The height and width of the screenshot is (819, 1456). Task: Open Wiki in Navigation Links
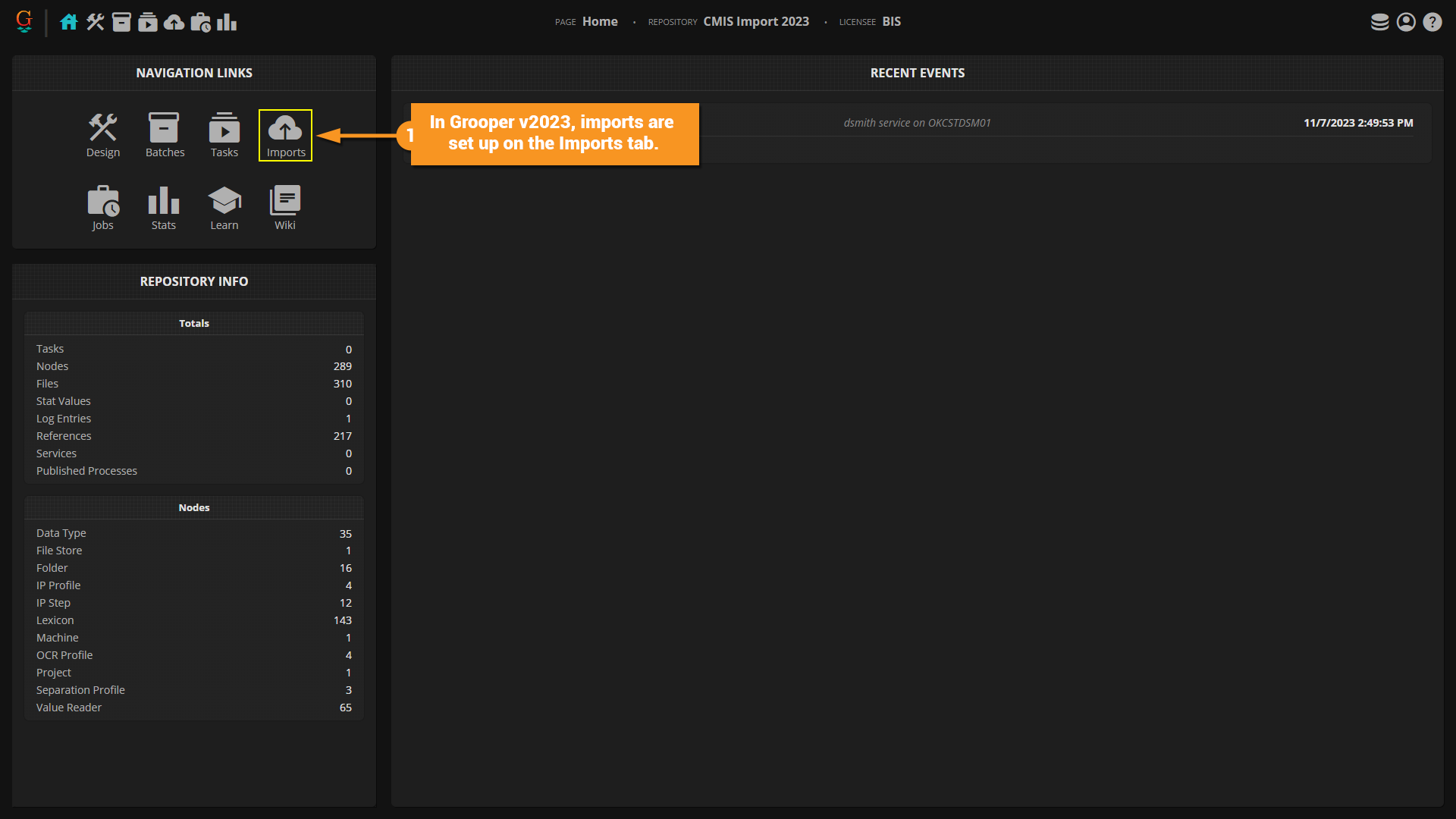[285, 208]
